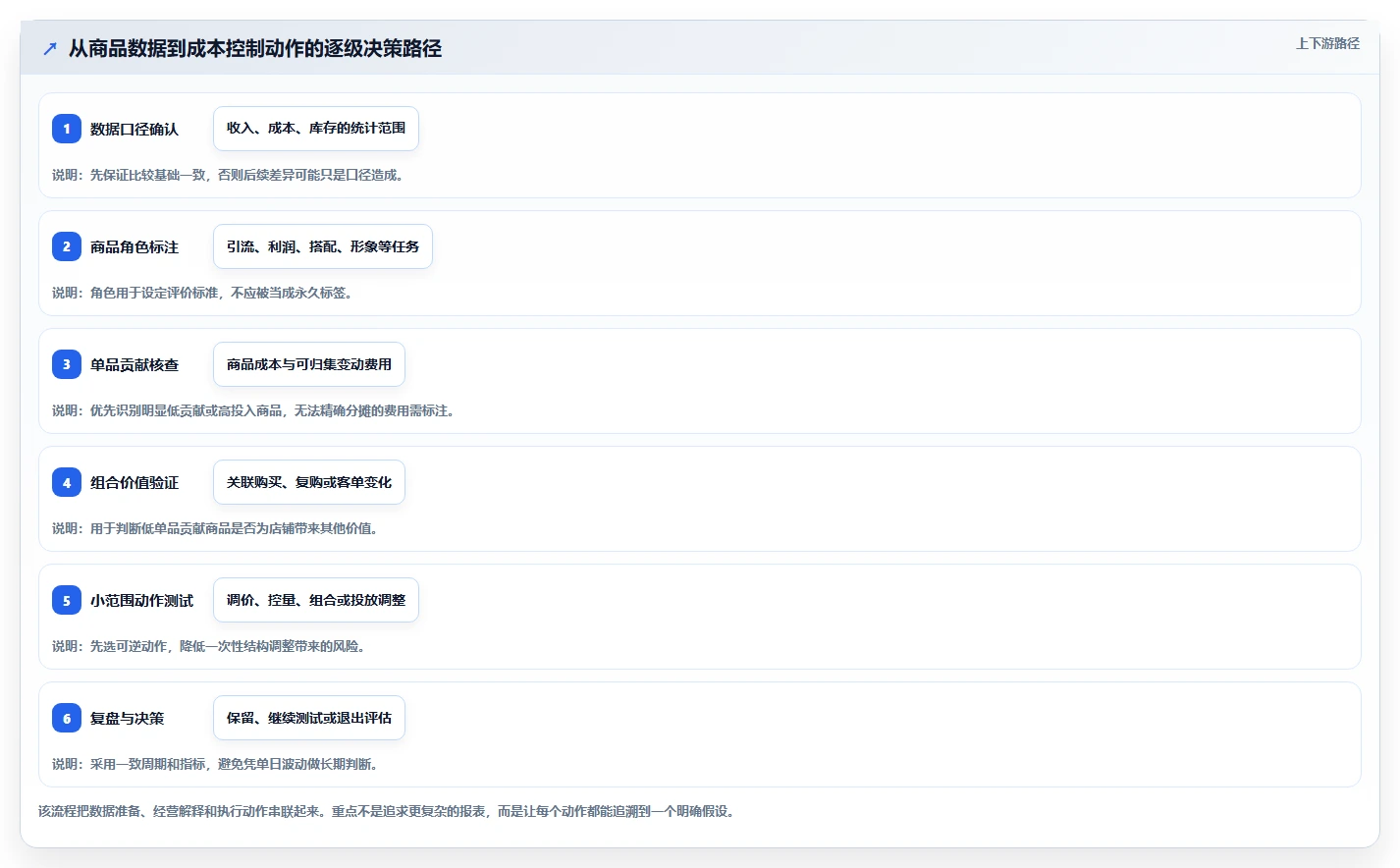Click the step 1 number badge
This screenshot has width=1400, height=868.
click(x=67, y=129)
